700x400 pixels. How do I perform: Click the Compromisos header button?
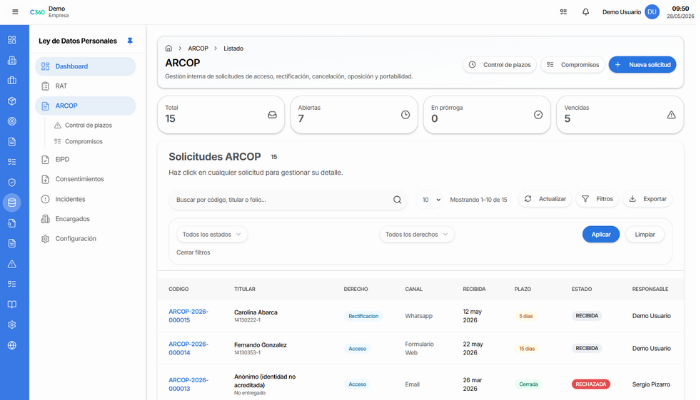pyautogui.click(x=573, y=65)
